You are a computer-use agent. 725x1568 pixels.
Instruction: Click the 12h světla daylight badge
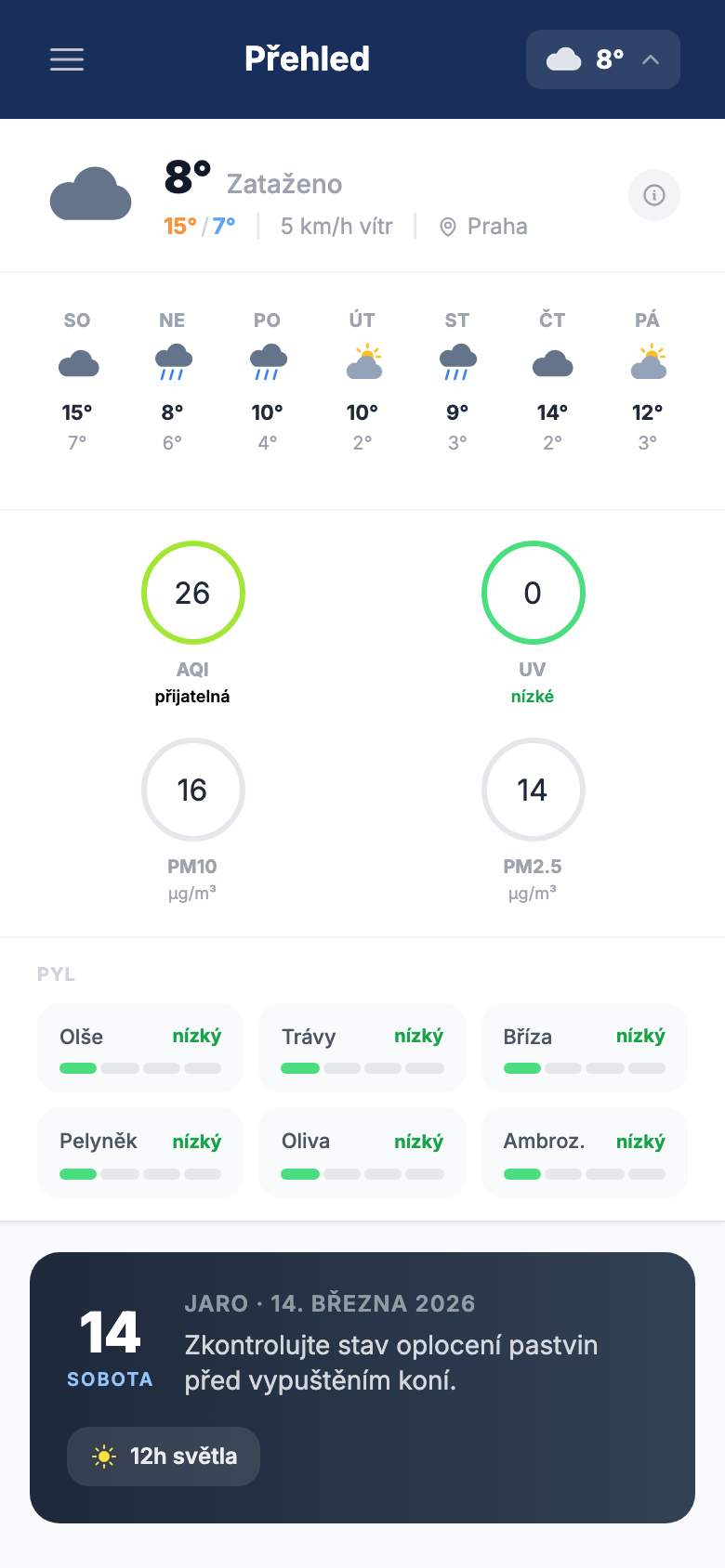[x=164, y=1457]
